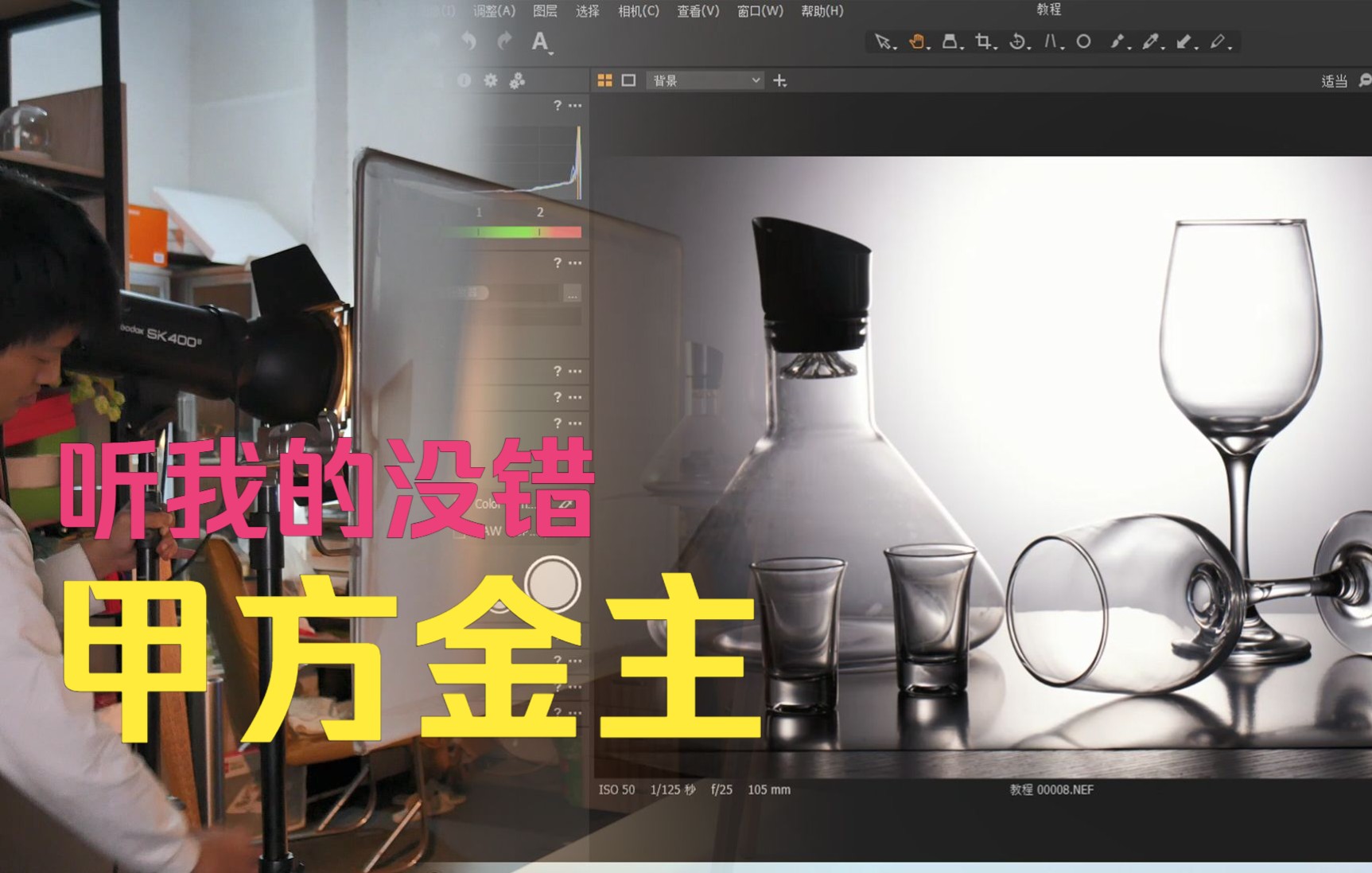Activate the orange Pan hand tool

click(x=917, y=41)
